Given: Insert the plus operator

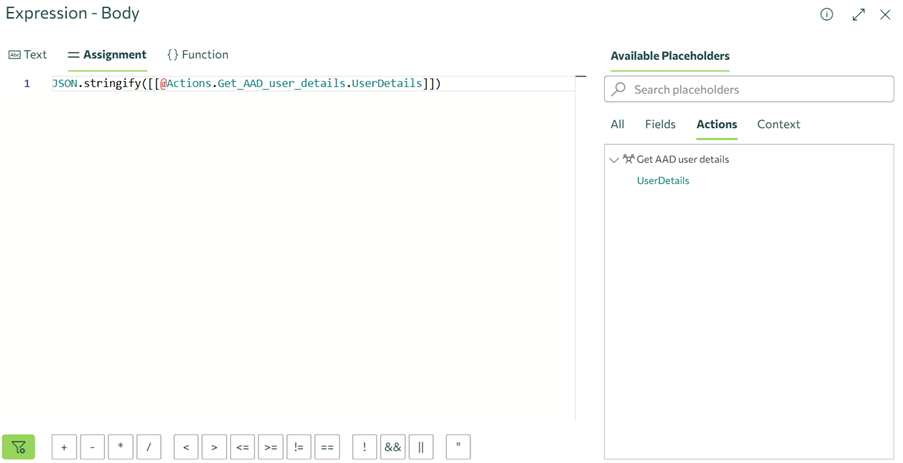Looking at the screenshot, I should click(64, 447).
